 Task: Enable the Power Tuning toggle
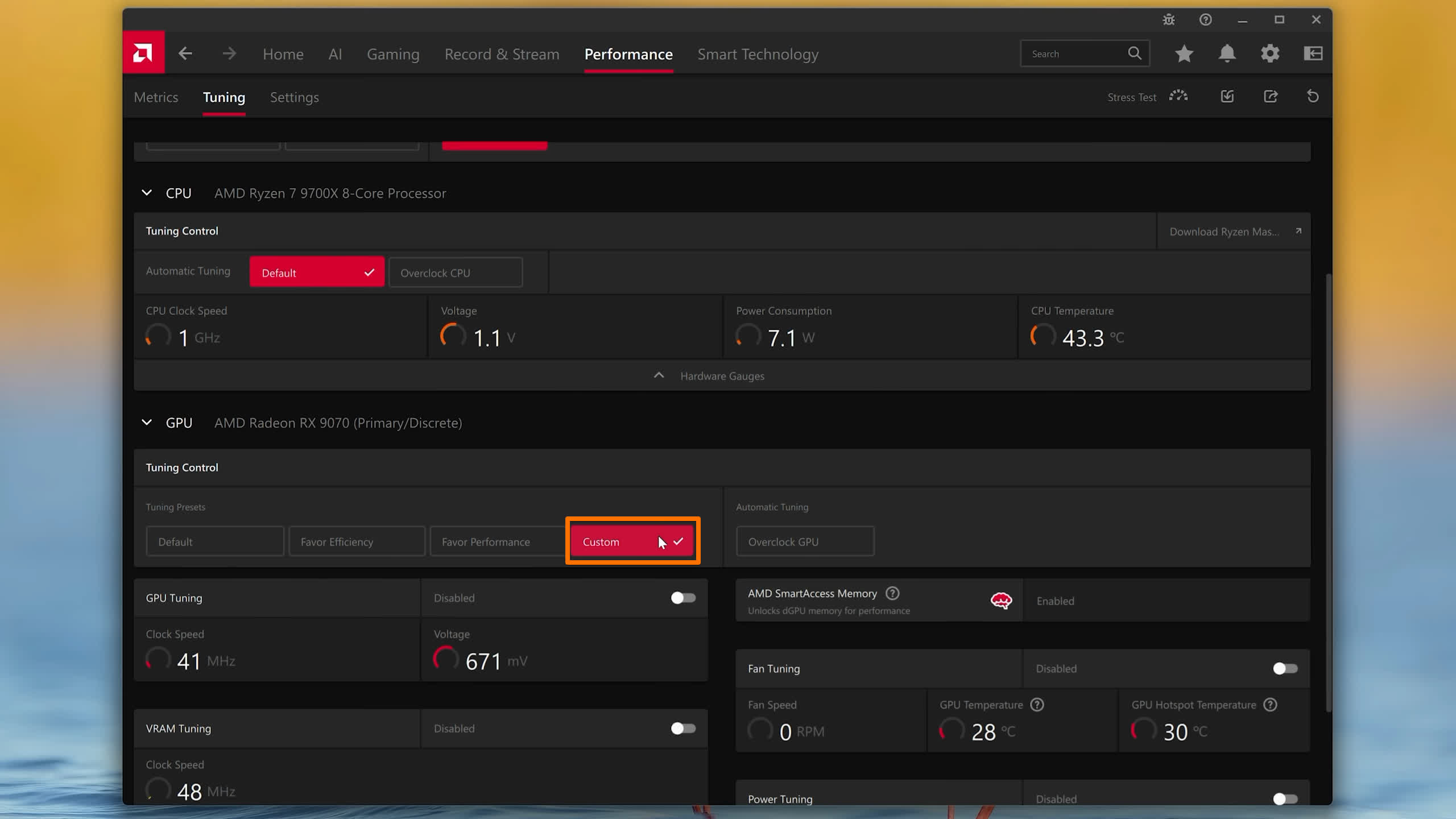1285,799
